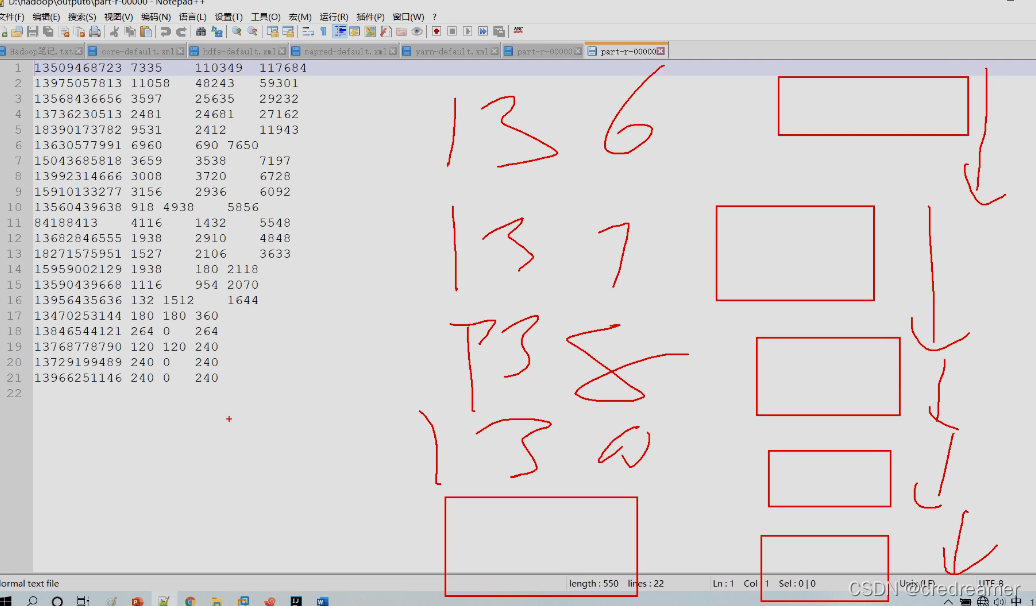Viewport: 1036px width, 606px height.
Task: Toggle synchronized horizontal scrolling
Action: (x=288, y=31)
